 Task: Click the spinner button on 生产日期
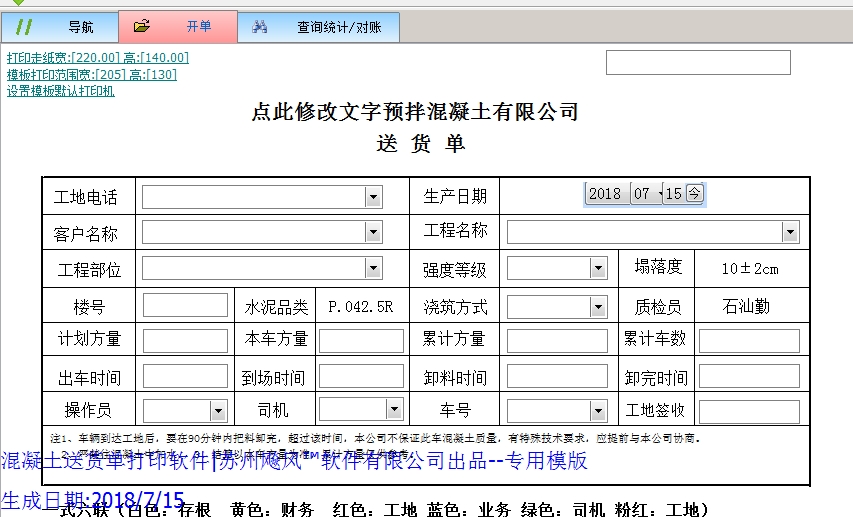tap(695, 194)
